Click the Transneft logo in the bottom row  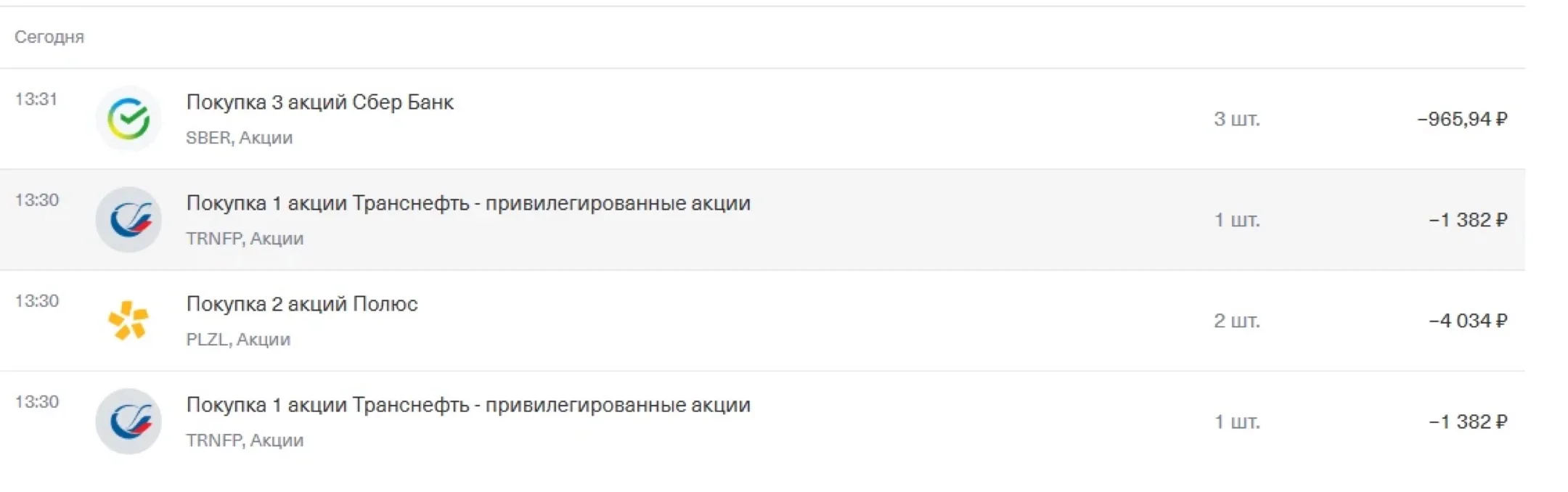click(128, 422)
